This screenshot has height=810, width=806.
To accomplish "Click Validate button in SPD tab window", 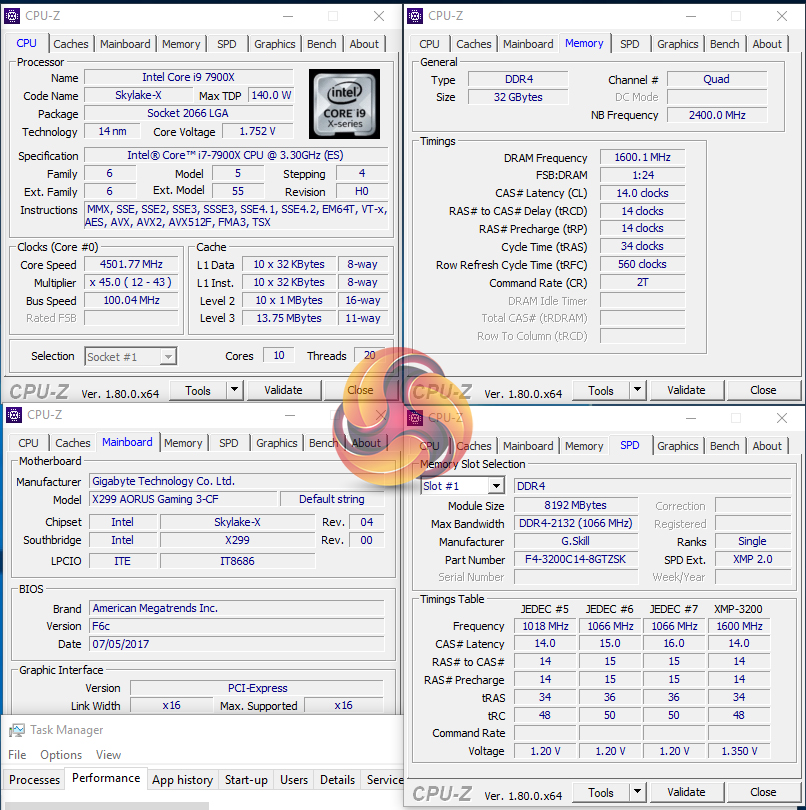I will click(x=687, y=792).
